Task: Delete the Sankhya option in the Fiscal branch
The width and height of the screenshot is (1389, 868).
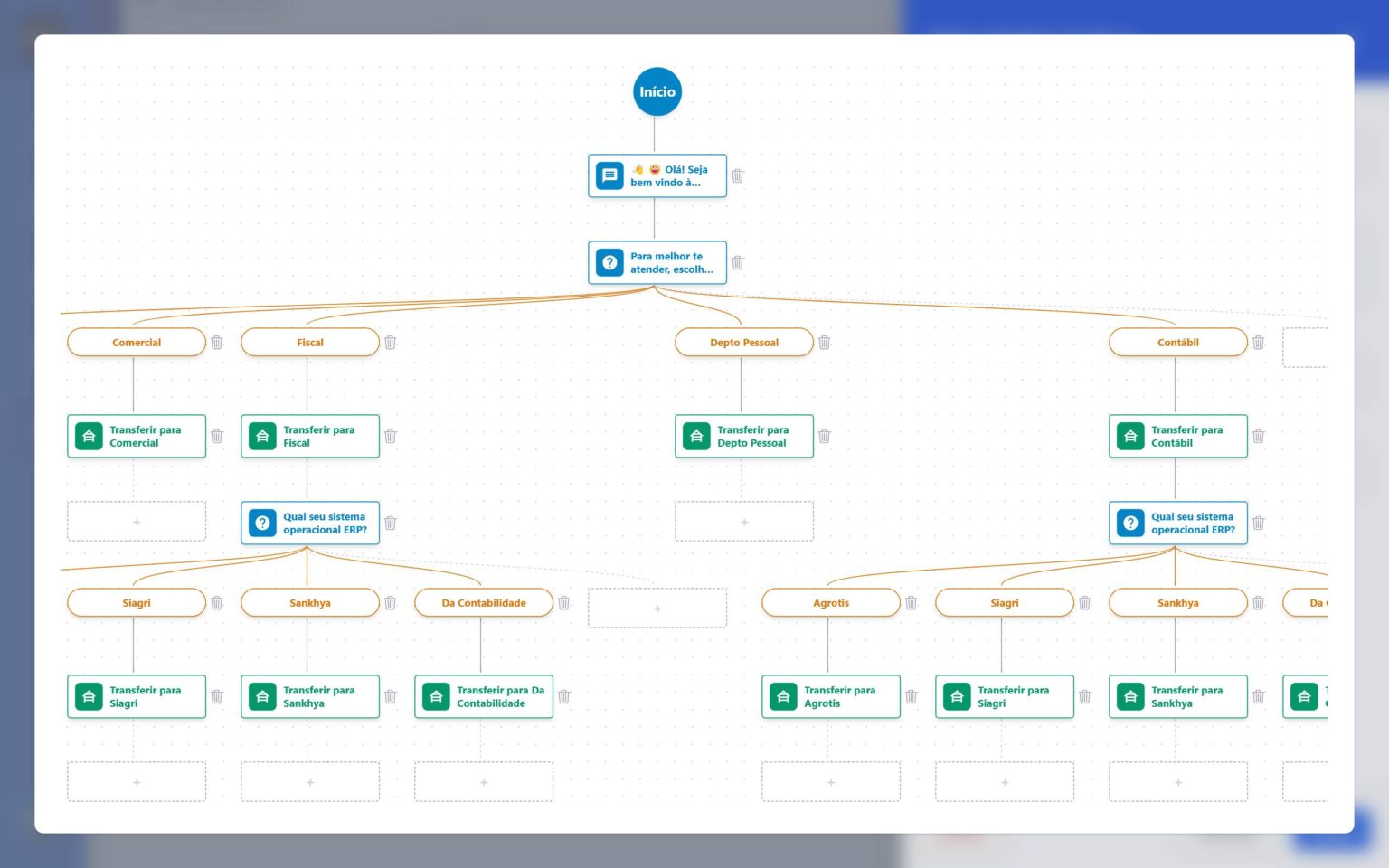Action: tap(391, 602)
